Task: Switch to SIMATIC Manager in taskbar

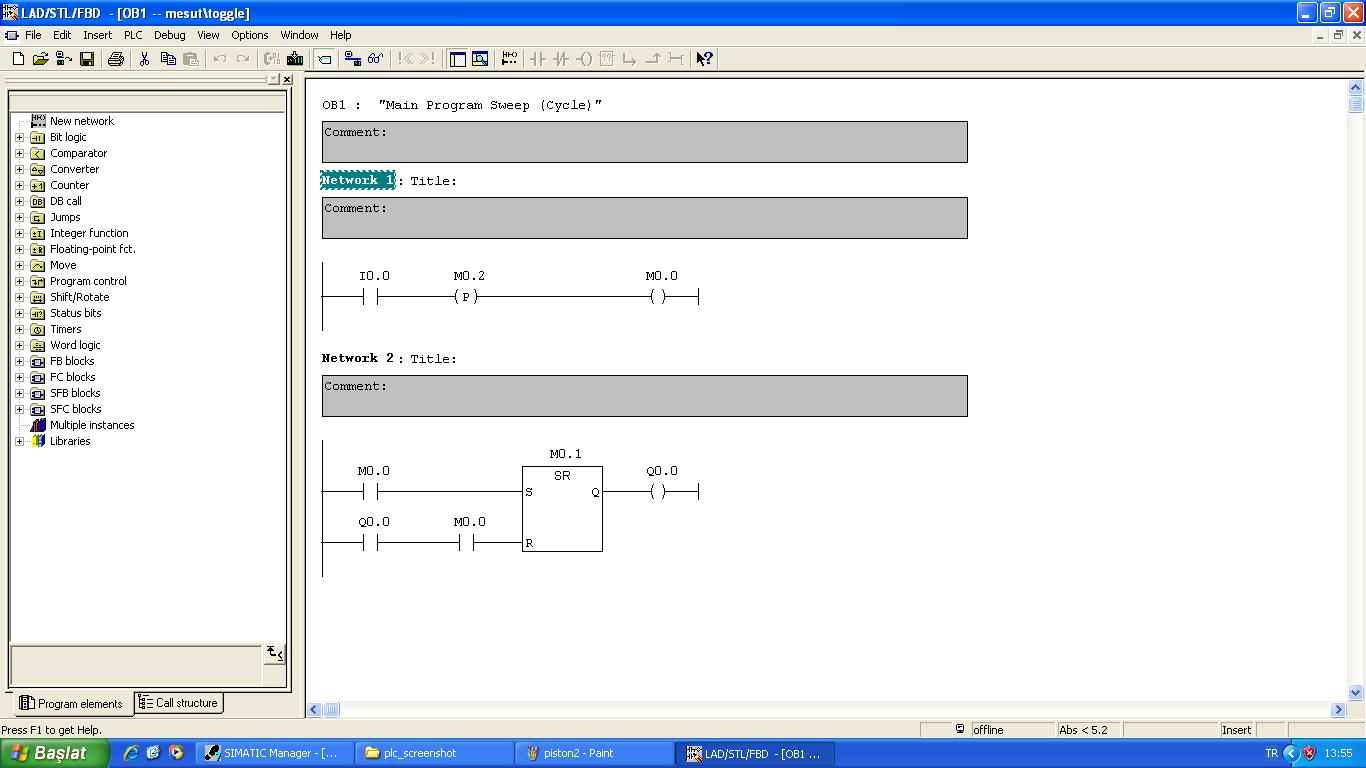Action: pos(275,753)
